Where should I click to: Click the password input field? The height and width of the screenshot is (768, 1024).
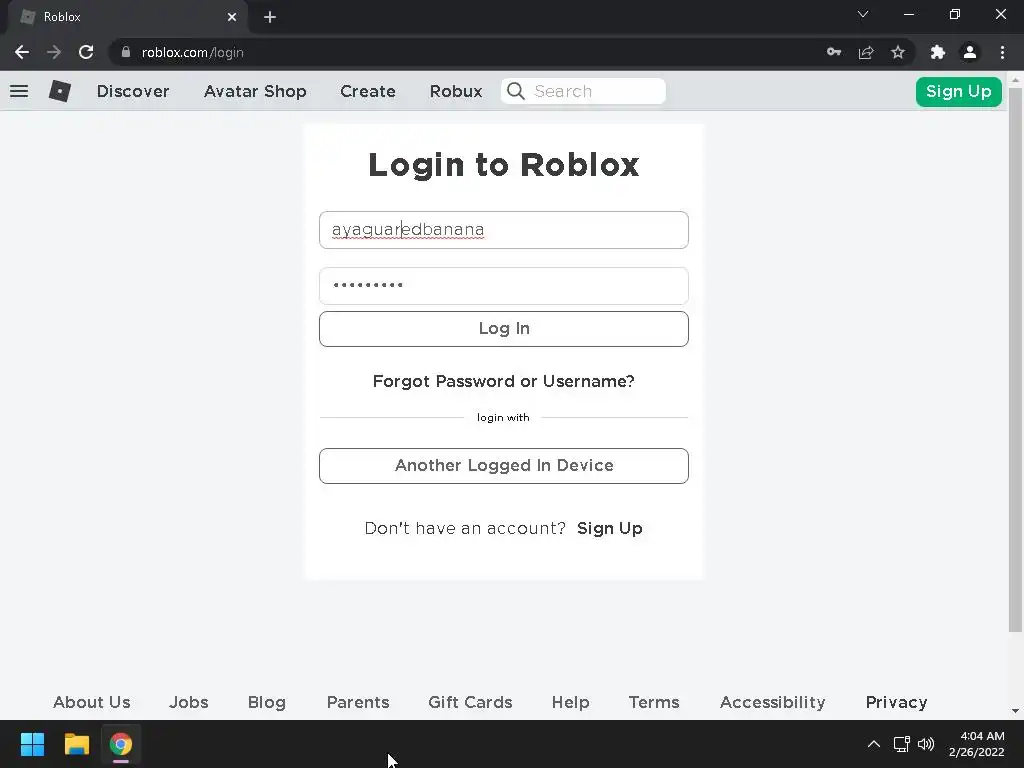tap(504, 285)
